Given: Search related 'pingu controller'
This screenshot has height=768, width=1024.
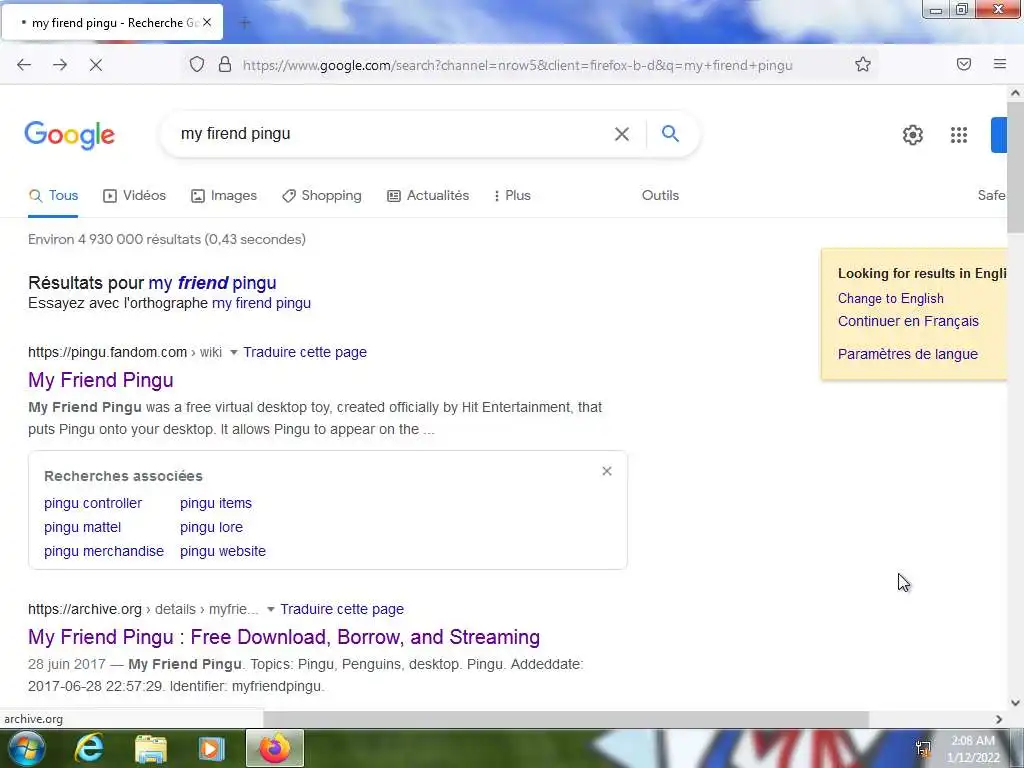Looking at the screenshot, I should tap(93, 503).
